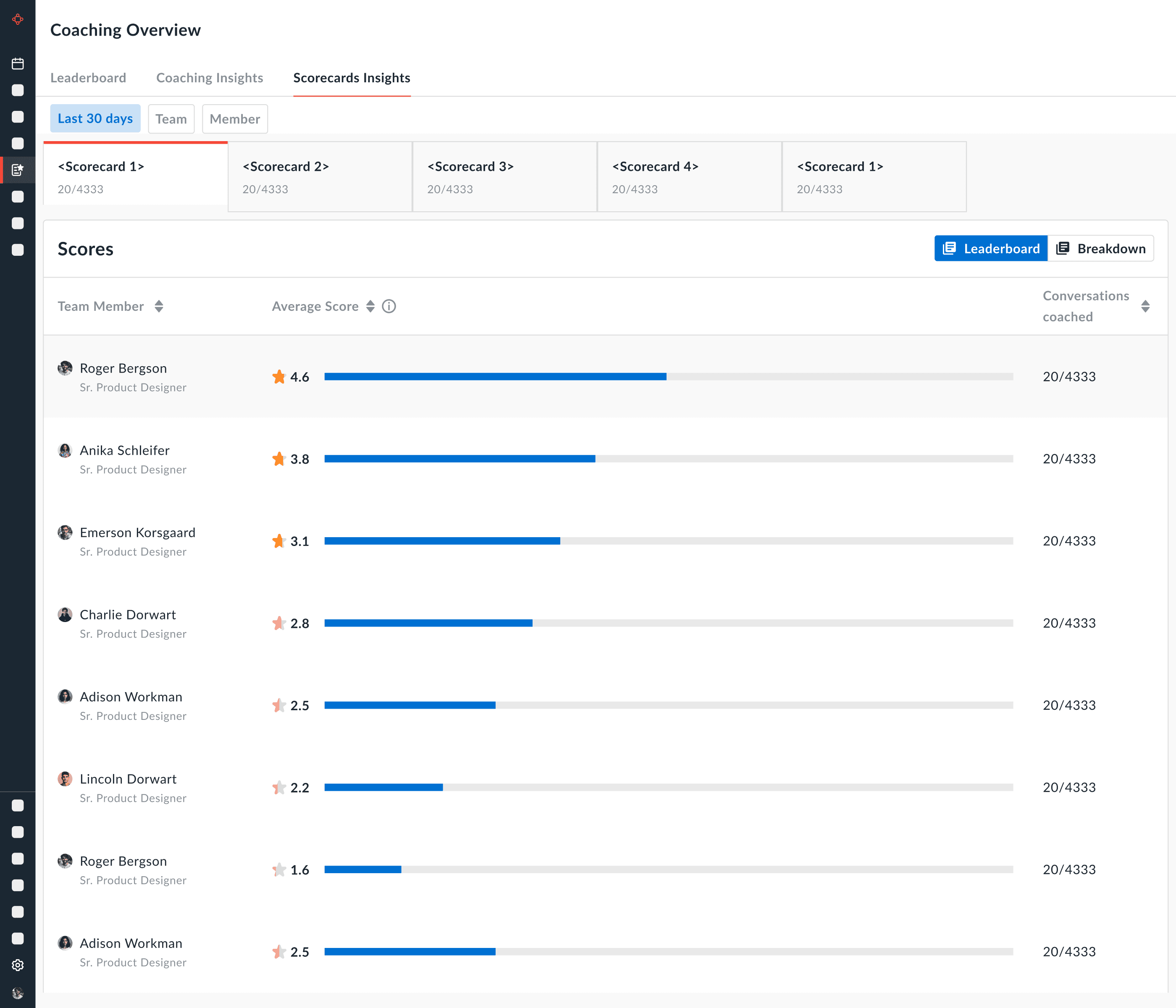The width and height of the screenshot is (1176, 1008).
Task: Click Roger Bergson's avatar in first row
Action: click(x=65, y=368)
